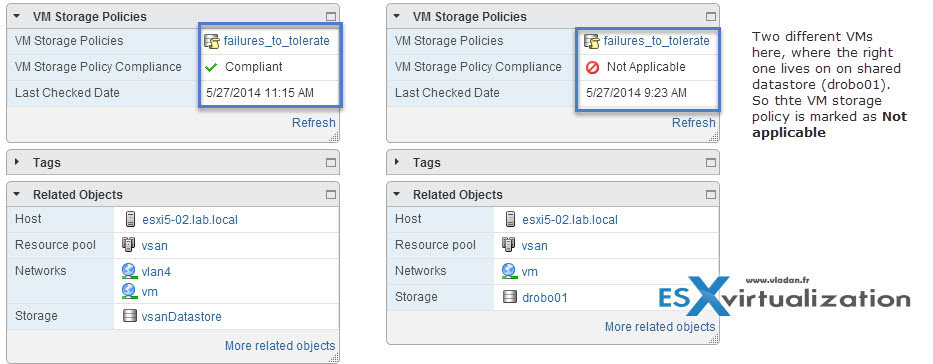Grab the left VM Storage Policies resize grip
Screen dimensions: 933x364
point(334,137)
